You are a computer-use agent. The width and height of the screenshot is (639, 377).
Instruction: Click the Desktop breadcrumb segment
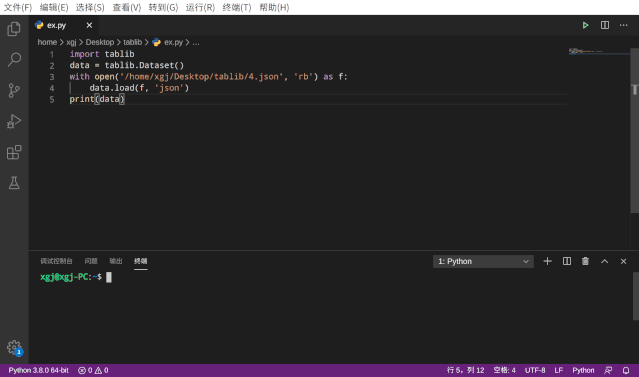[100, 42]
